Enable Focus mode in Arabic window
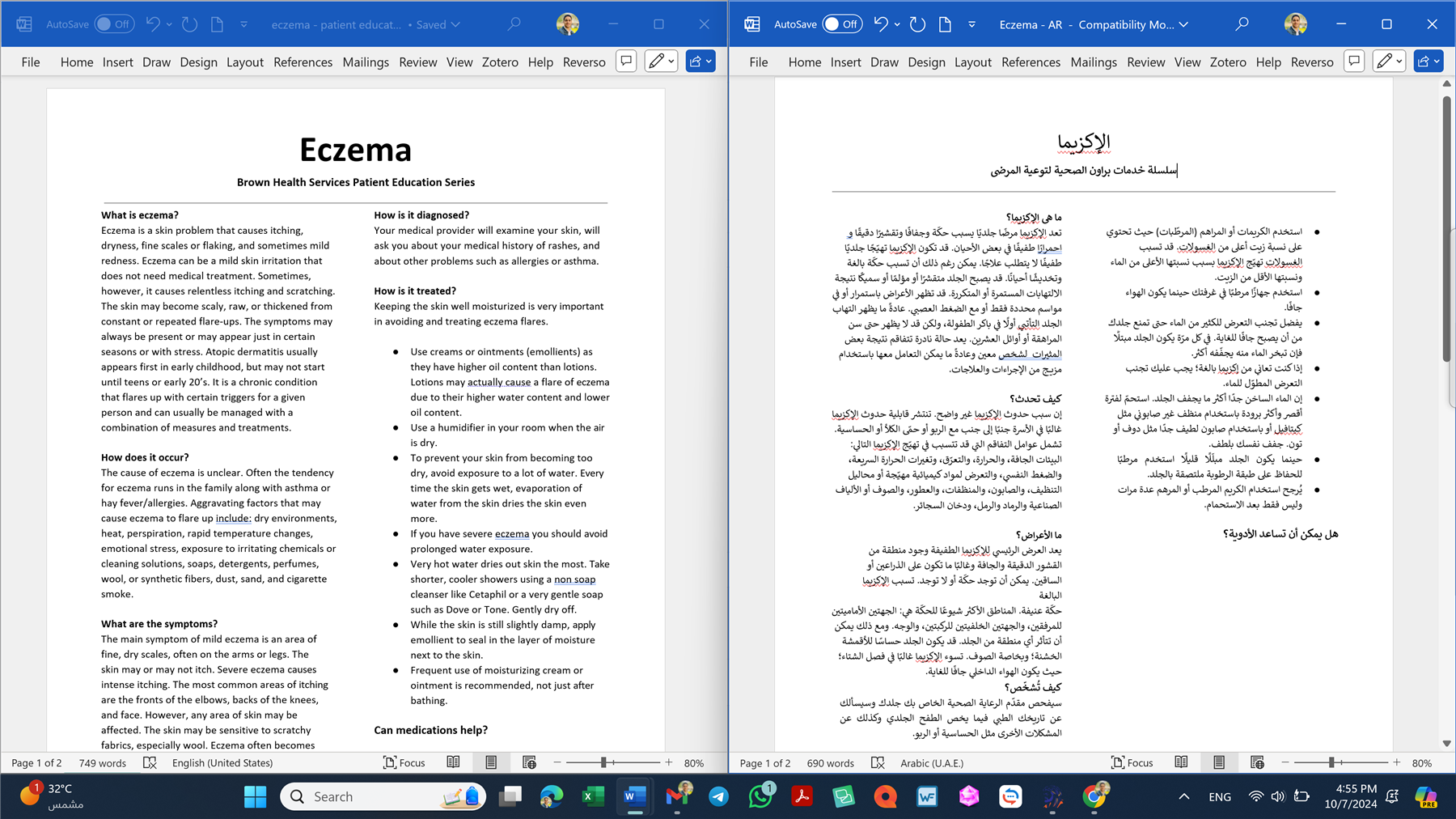The image size is (1456, 819). (x=1132, y=762)
